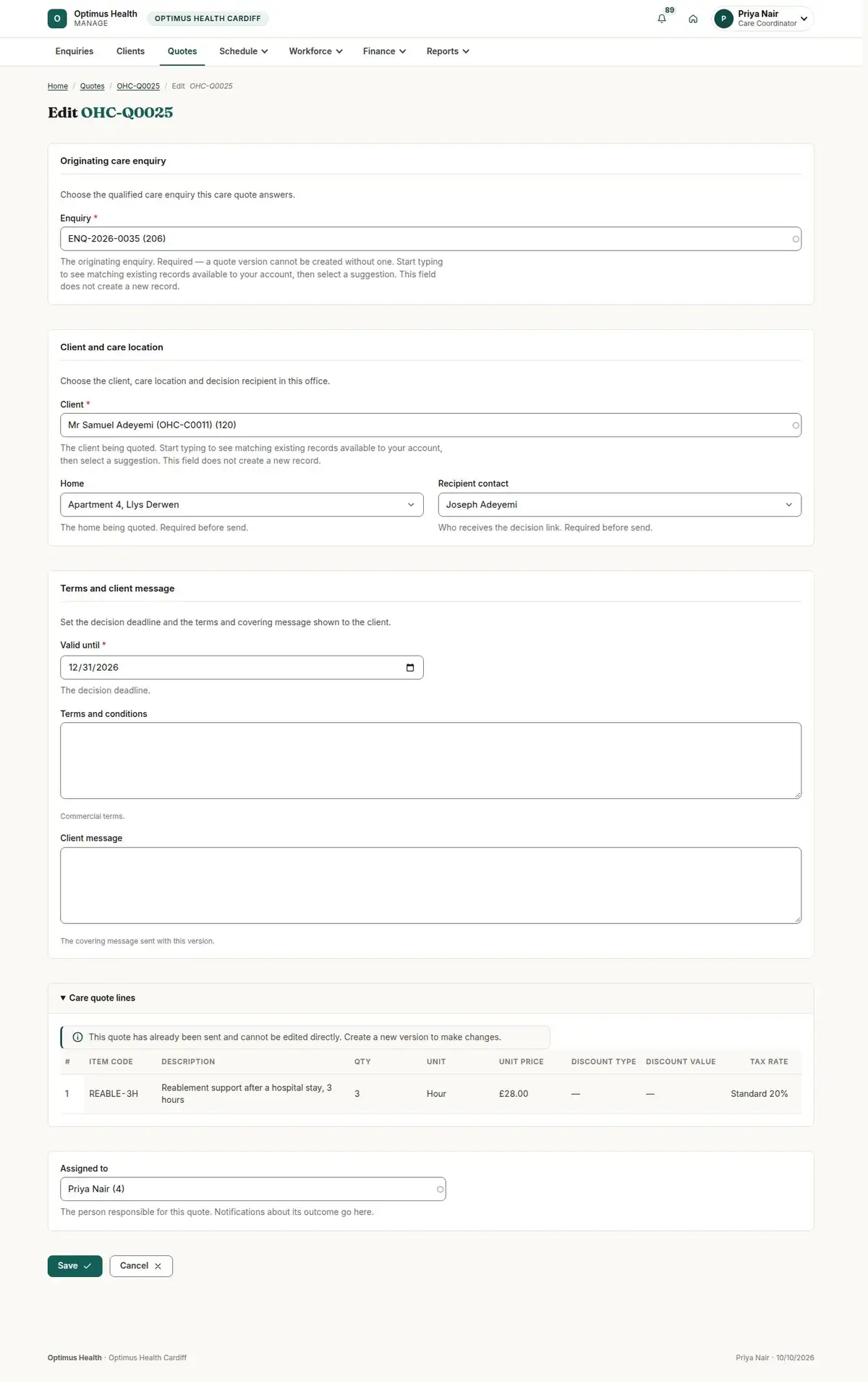Screen dimensions: 868x1382
Task: Click the Assigned to field
Action: click(252, 1189)
